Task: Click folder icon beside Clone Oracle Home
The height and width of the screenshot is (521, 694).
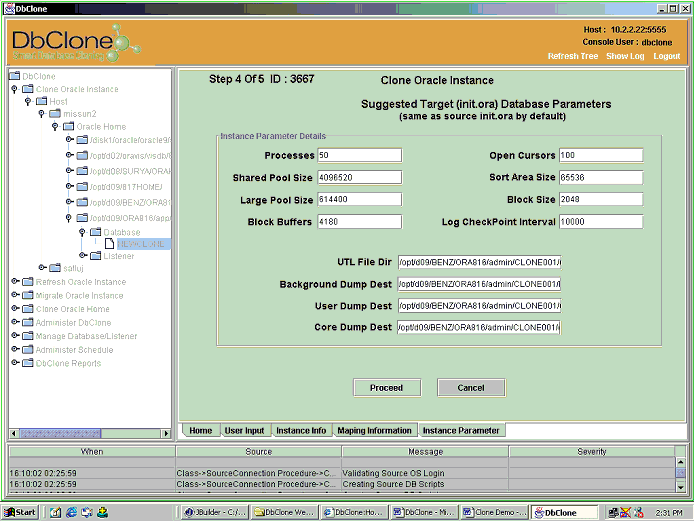Action: (28, 309)
